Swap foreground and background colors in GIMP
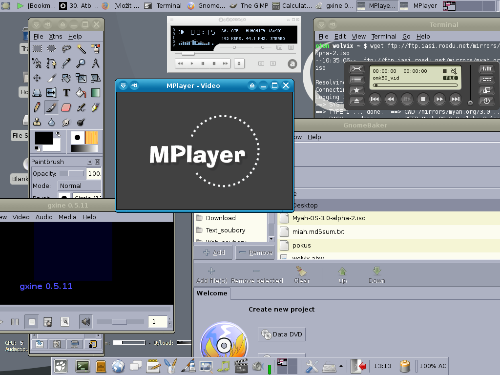This screenshot has width=500, height=375. click(58, 134)
